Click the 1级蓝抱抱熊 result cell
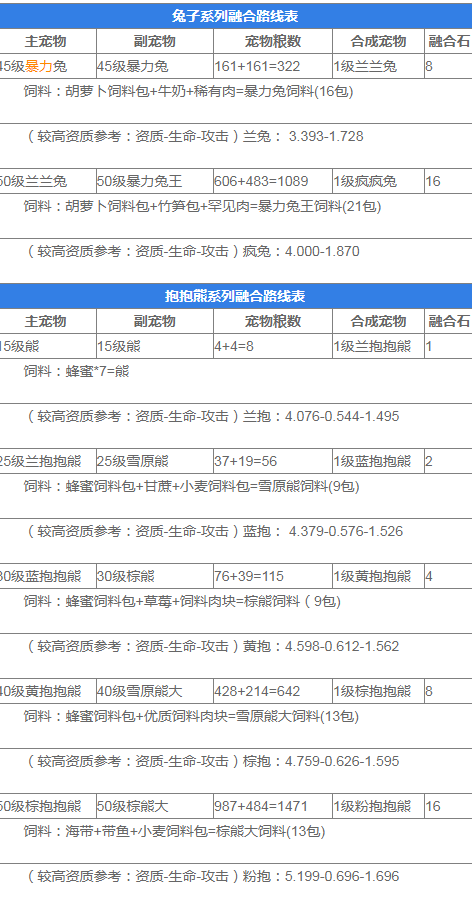Viewport: 472px width, 903px height. tap(378, 461)
